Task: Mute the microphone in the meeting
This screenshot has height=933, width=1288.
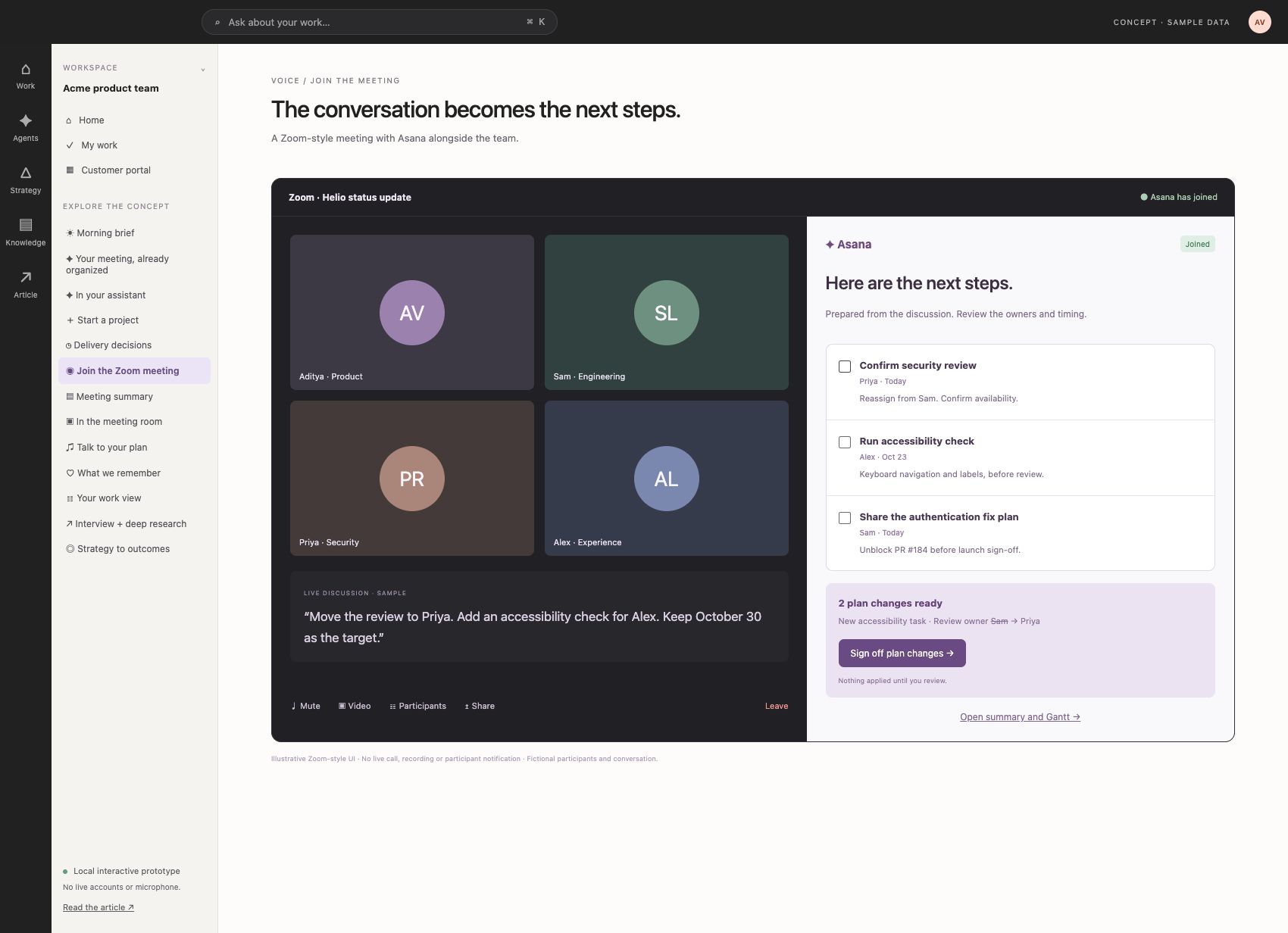Action: [305, 706]
